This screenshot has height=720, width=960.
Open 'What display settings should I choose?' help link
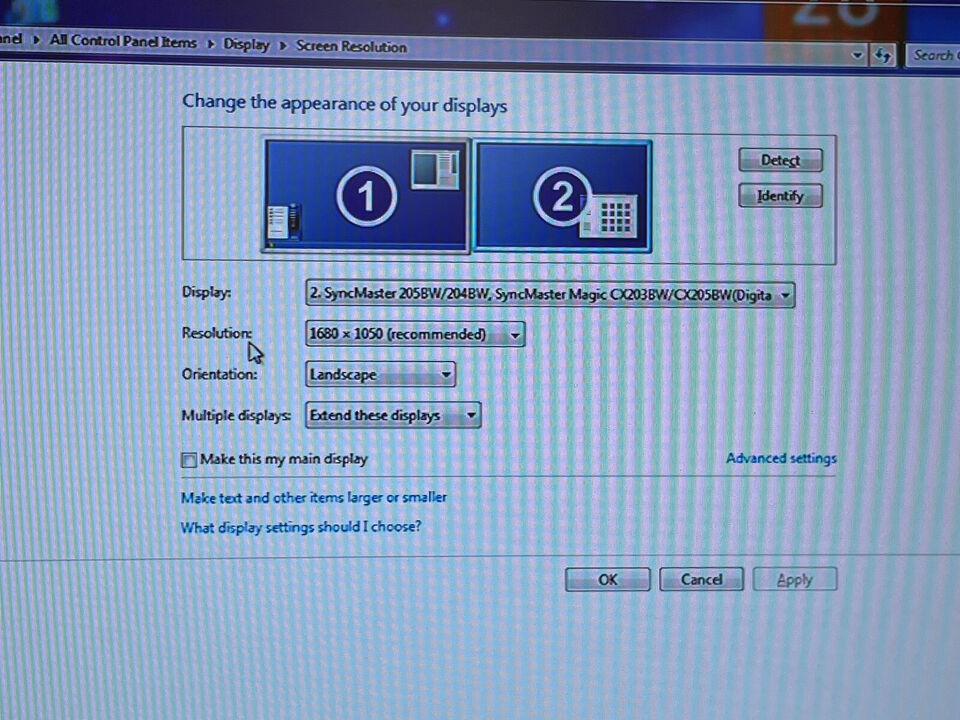[x=301, y=527]
